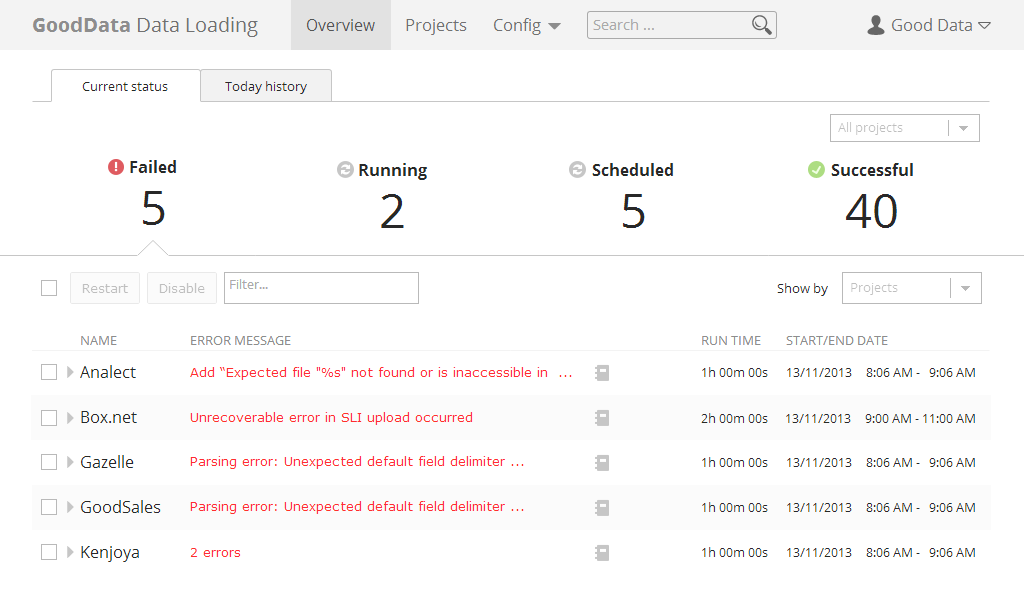1024x615 pixels.
Task: Show the Successful count of 40
Action: [871, 212]
